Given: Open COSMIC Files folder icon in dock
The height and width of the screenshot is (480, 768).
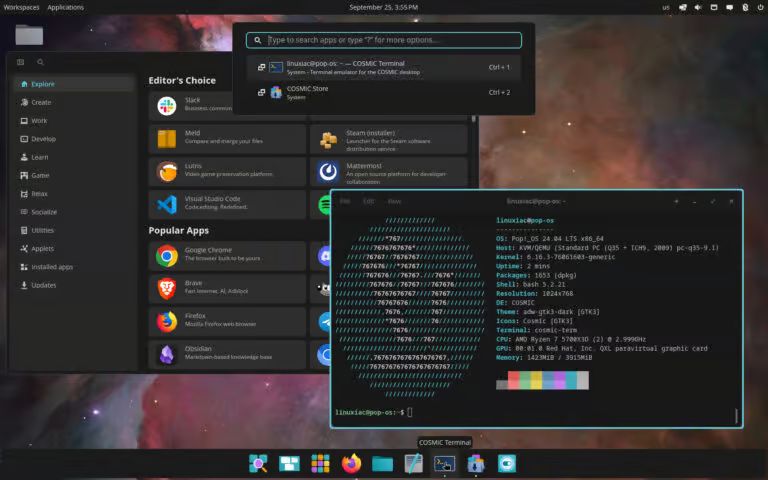Looking at the screenshot, I should [x=383, y=463].
